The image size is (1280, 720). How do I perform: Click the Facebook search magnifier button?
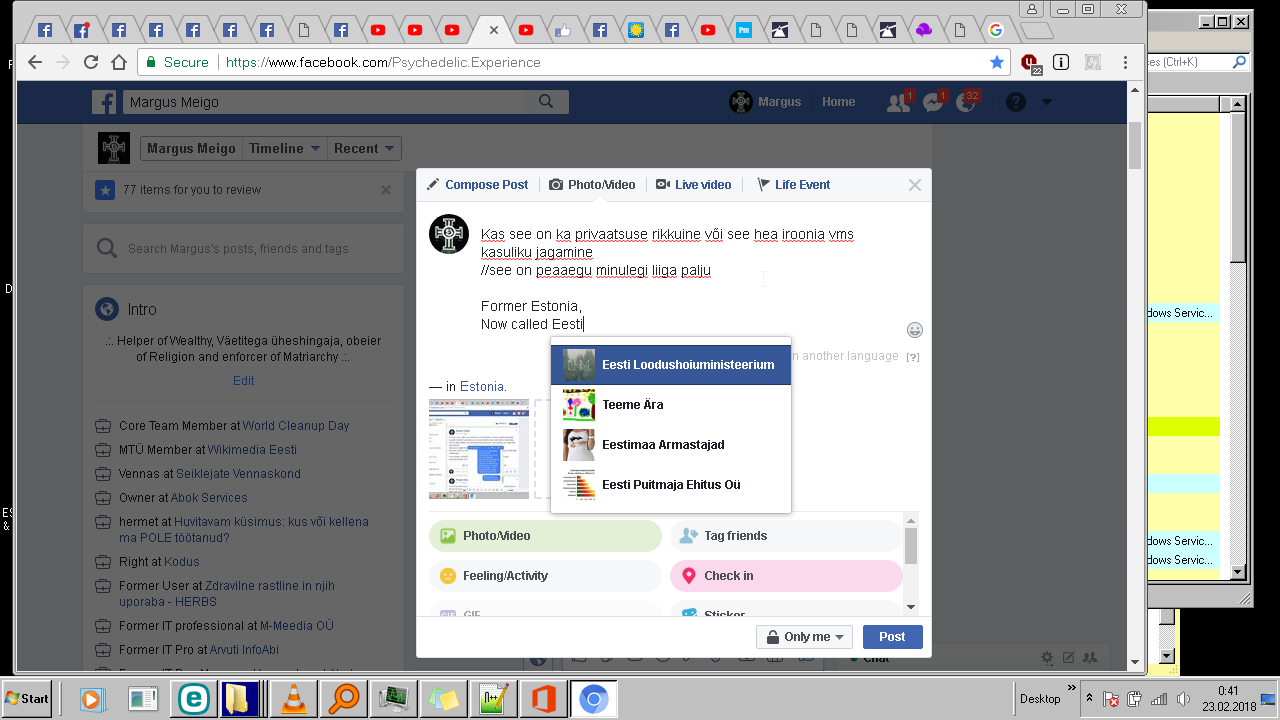click(546, 102)
